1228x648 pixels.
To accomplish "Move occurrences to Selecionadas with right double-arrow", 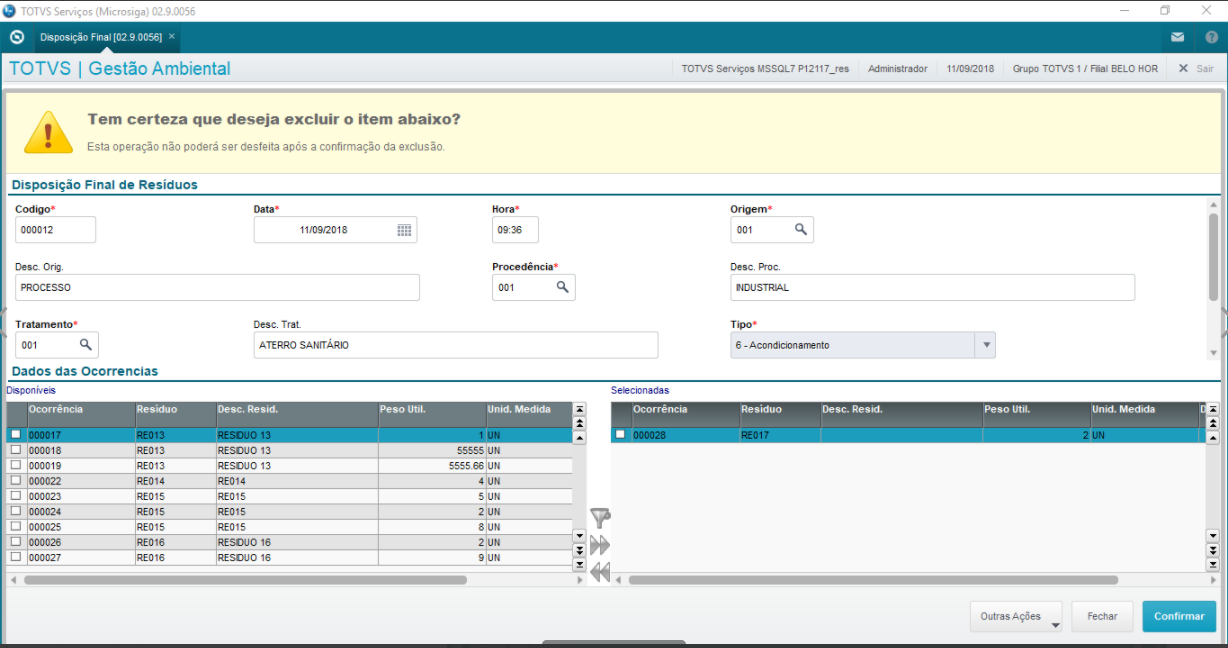I will click(600, 545).
